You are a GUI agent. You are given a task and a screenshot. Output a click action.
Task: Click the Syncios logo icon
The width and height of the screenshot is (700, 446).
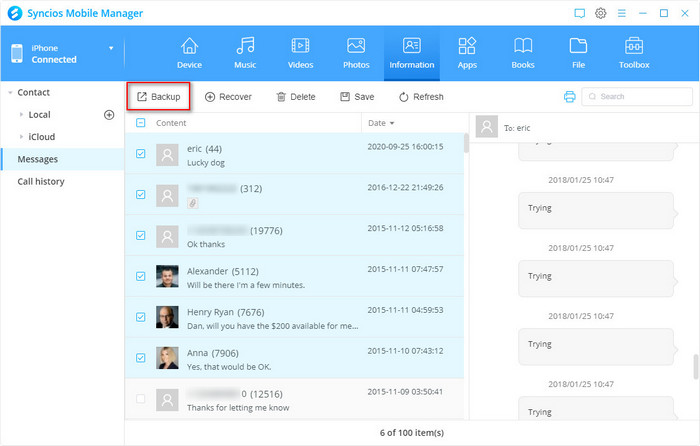coord(15,13)
